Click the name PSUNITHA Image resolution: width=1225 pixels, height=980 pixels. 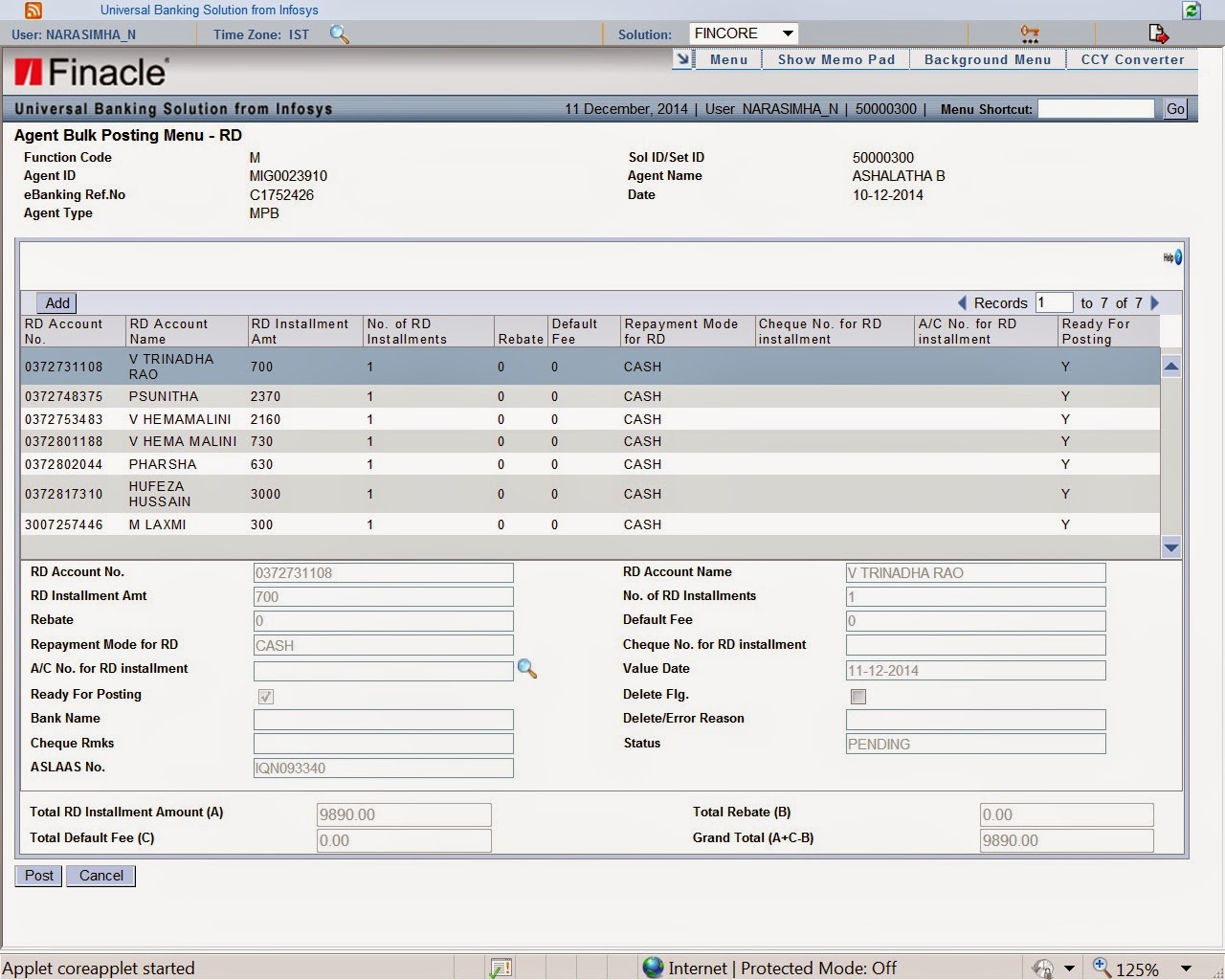pyautogui.click(x=164, y=396)
